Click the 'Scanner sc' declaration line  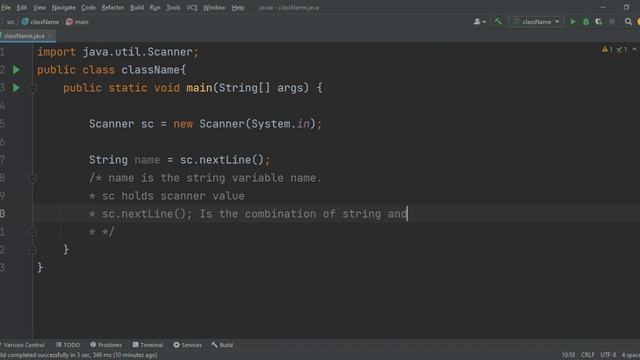coord(205,124)
